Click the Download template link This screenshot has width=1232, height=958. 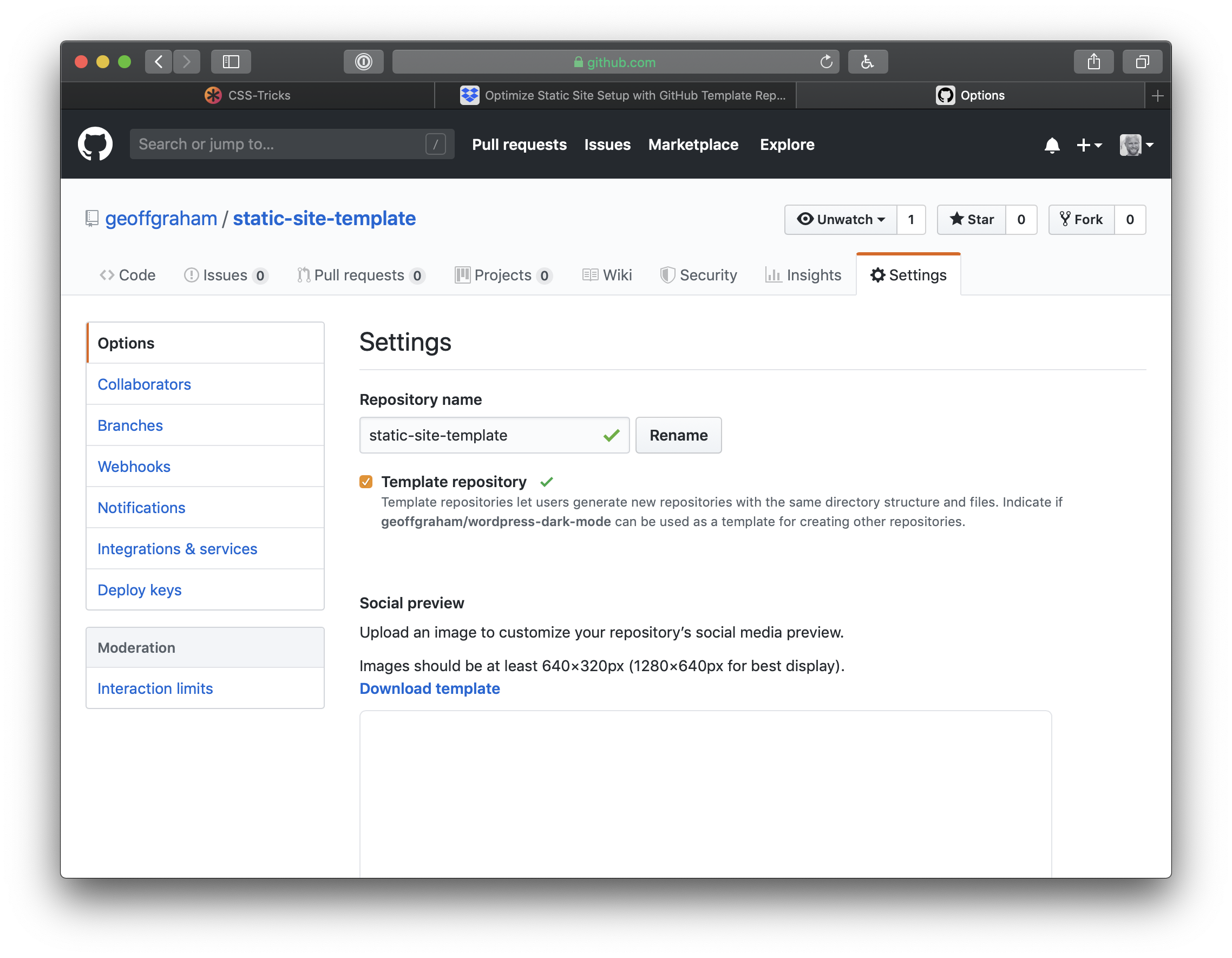pos(430,688)
